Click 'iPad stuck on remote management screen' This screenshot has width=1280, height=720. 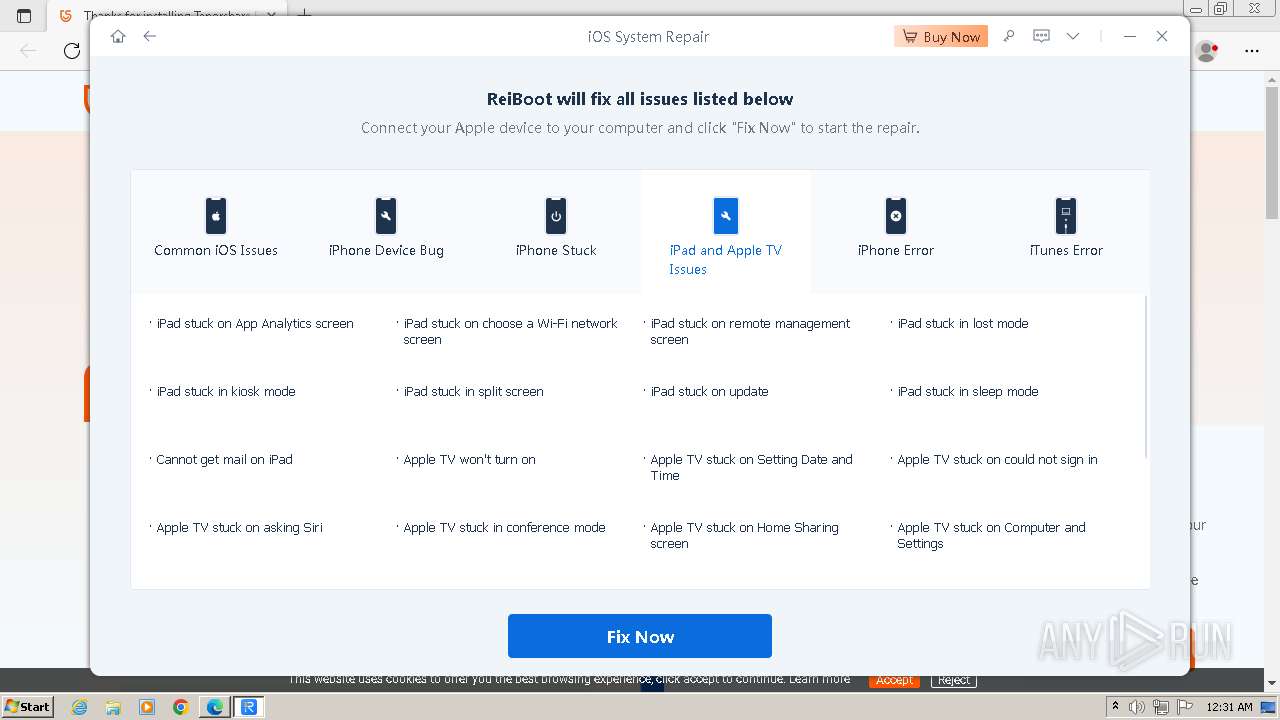750,331
